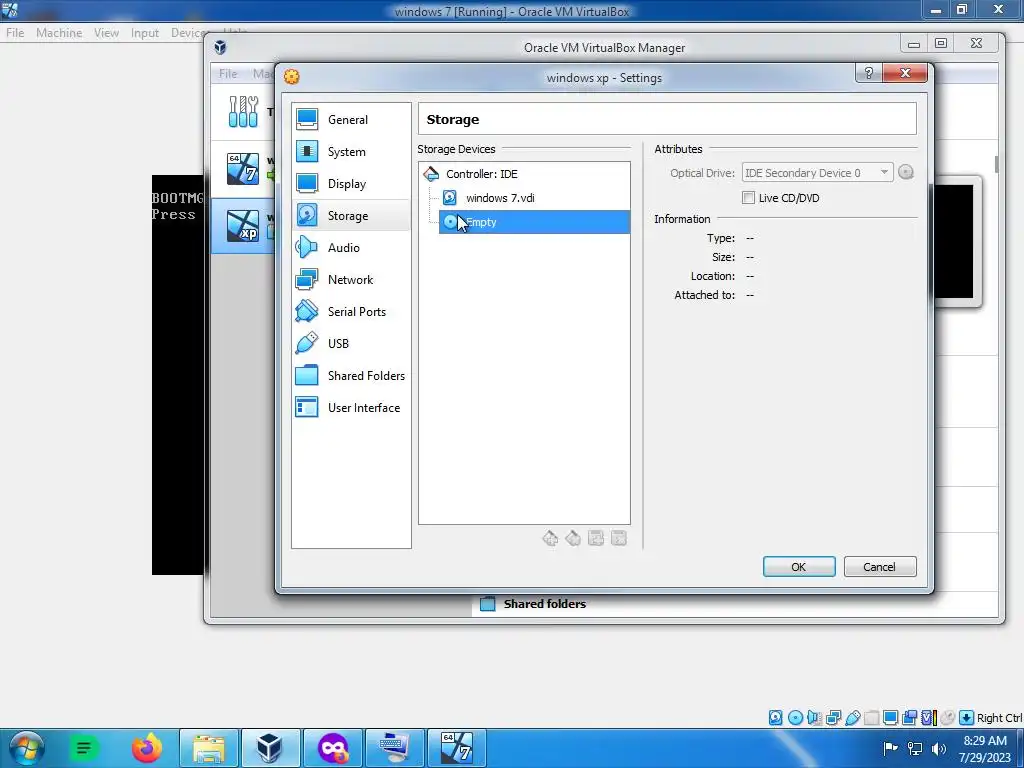
Task: Open Windows Explorer from taskbar
Action: tap(209, 748)
